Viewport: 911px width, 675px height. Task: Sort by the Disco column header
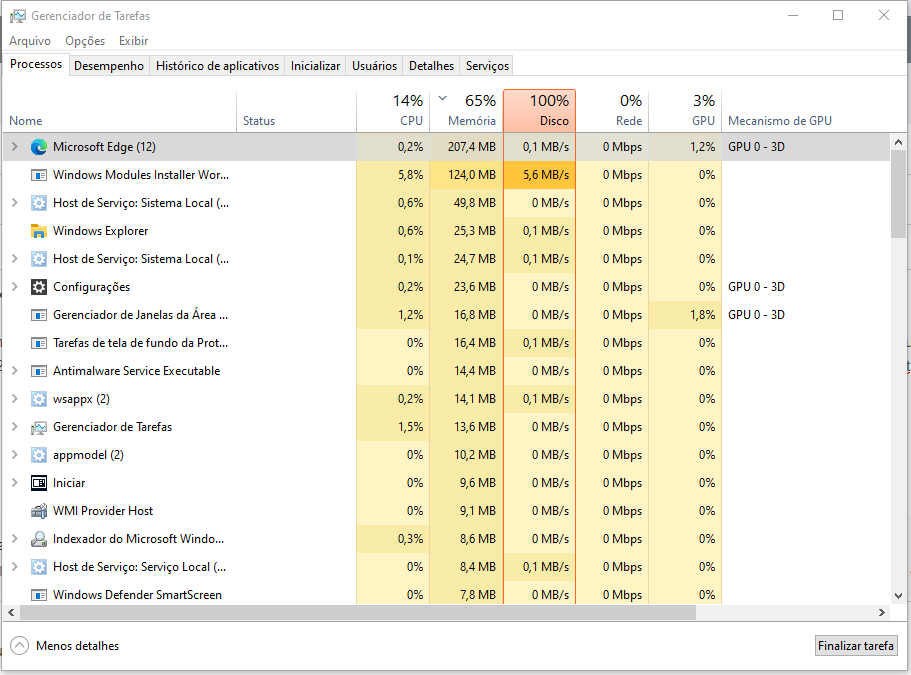(x=540, y=111)
